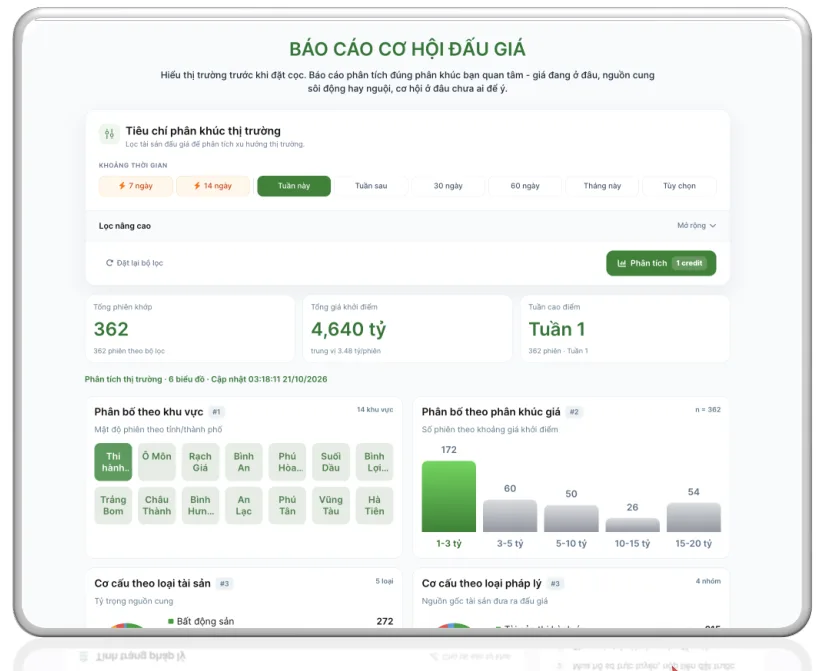The image size is (837, 671).
Task: Select the Rạch Giá region tile
Action: pos(200,462)
